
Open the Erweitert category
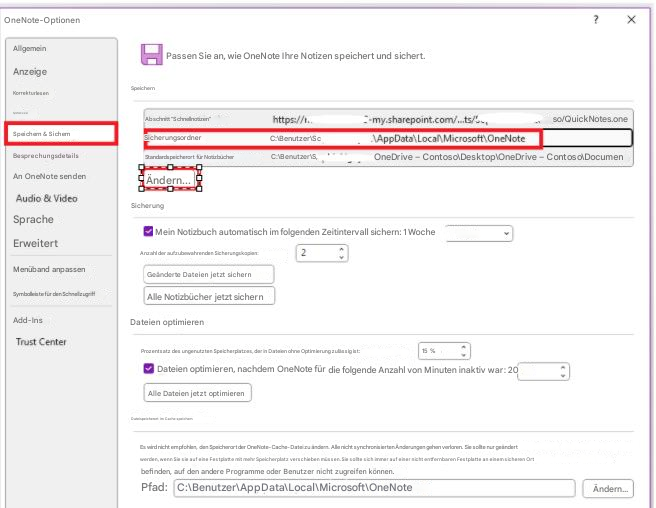coord(36,243)
